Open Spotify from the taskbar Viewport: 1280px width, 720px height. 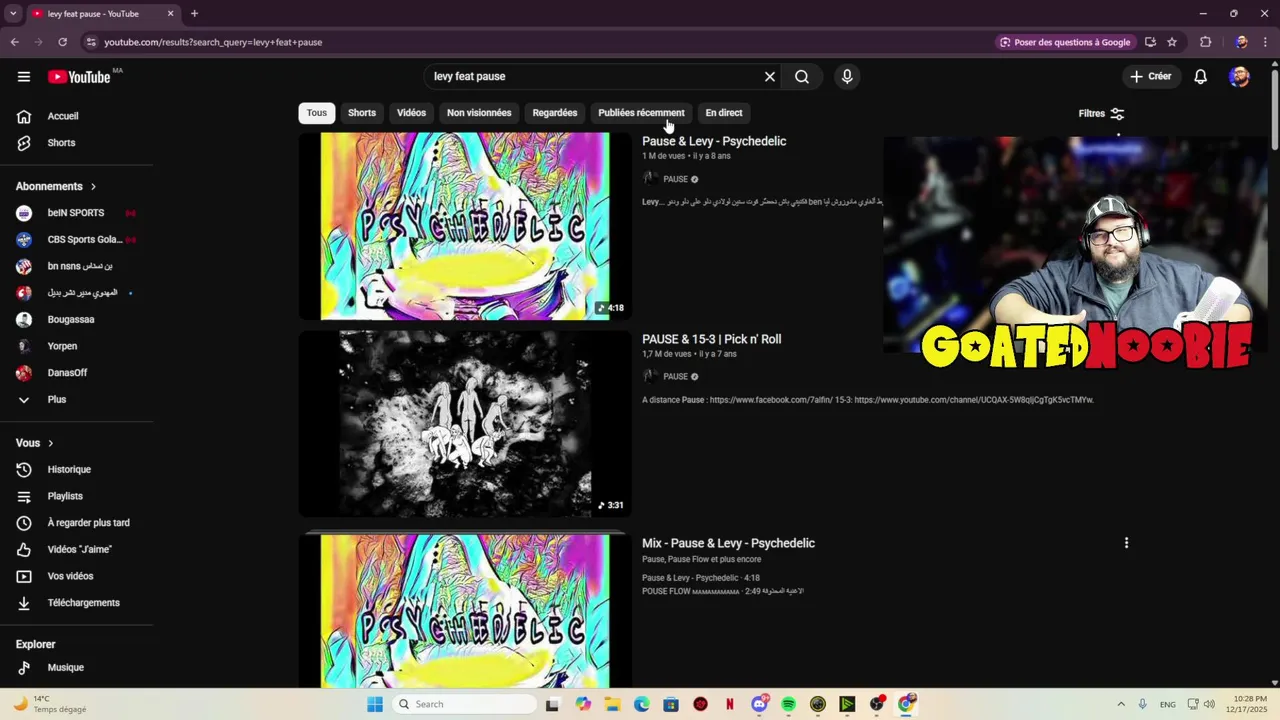pyautogui.click(x=788, y=704)
